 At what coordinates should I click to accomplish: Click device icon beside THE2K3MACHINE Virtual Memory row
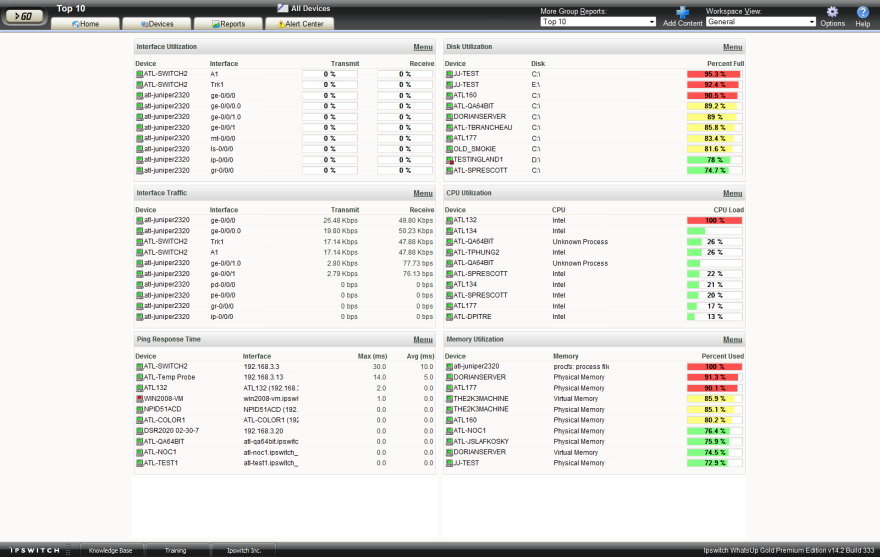pos(449,399)
